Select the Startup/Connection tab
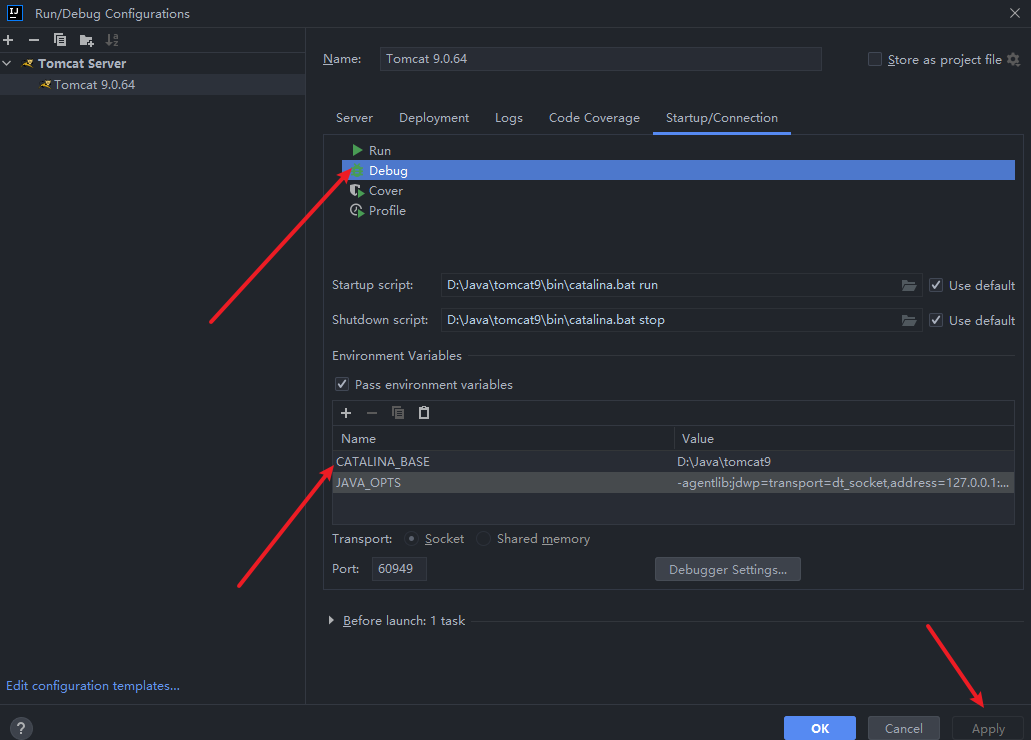This screenshot has width=1031, height=740. tap(722, 118)
